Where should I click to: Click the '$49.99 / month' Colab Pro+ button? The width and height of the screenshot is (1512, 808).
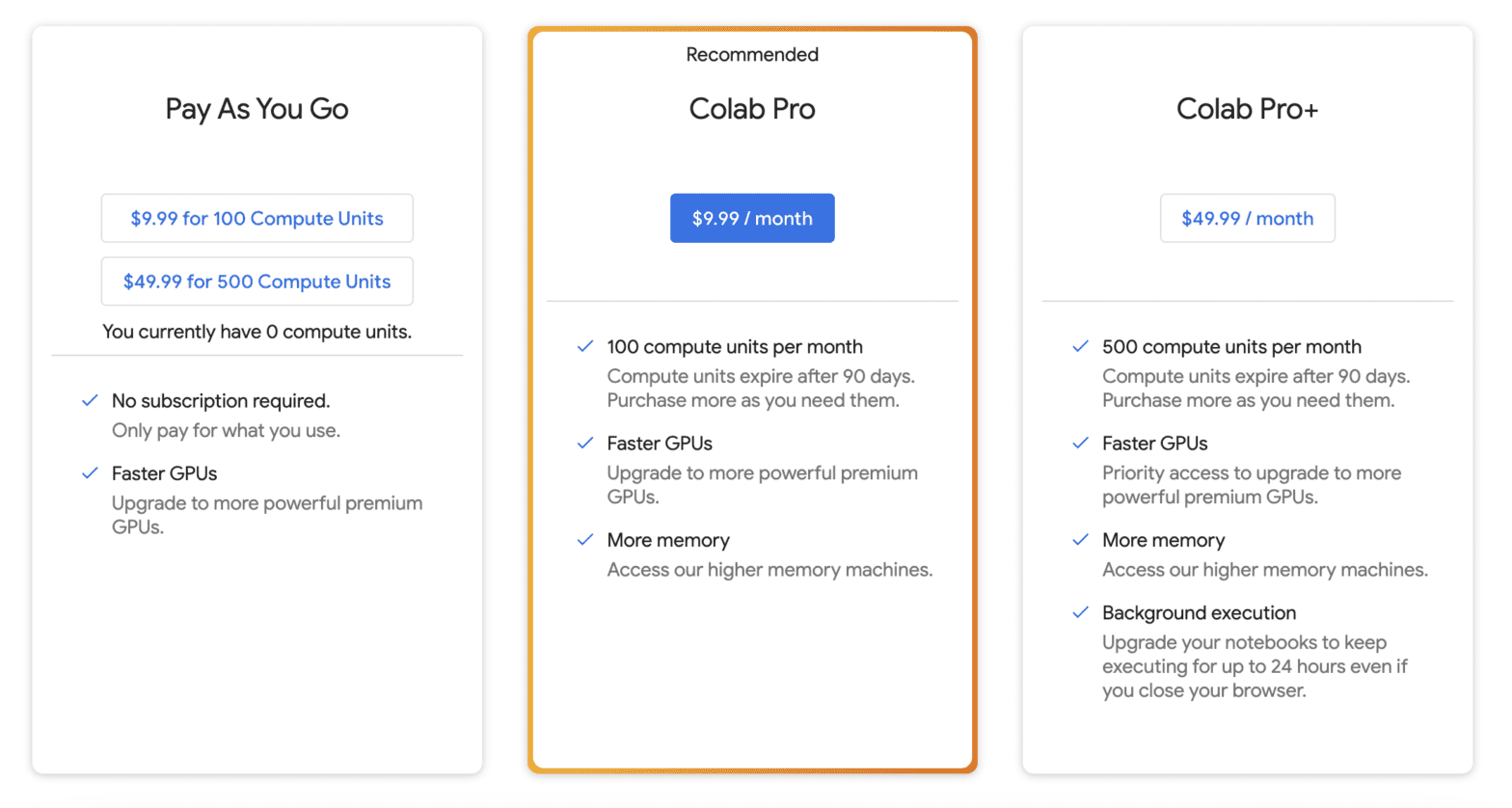[x=1247, y=218]
